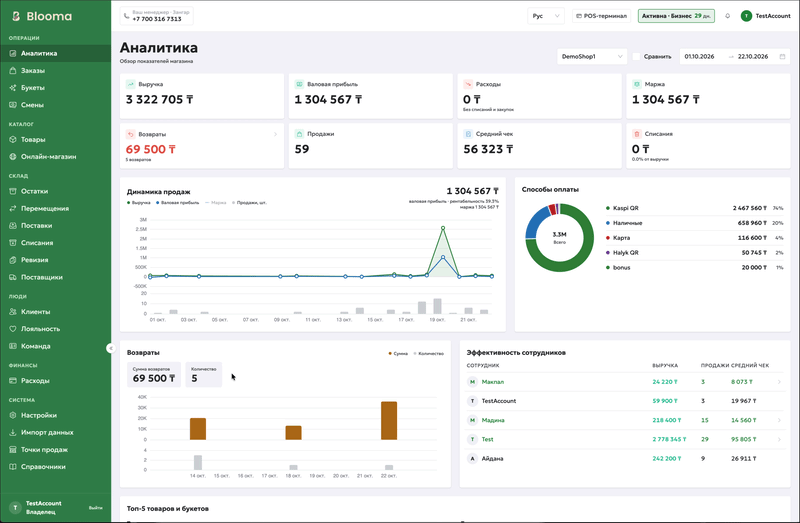Enable the Сравнить checkbox
Viewport: 800px width, 523px height.
636,57
